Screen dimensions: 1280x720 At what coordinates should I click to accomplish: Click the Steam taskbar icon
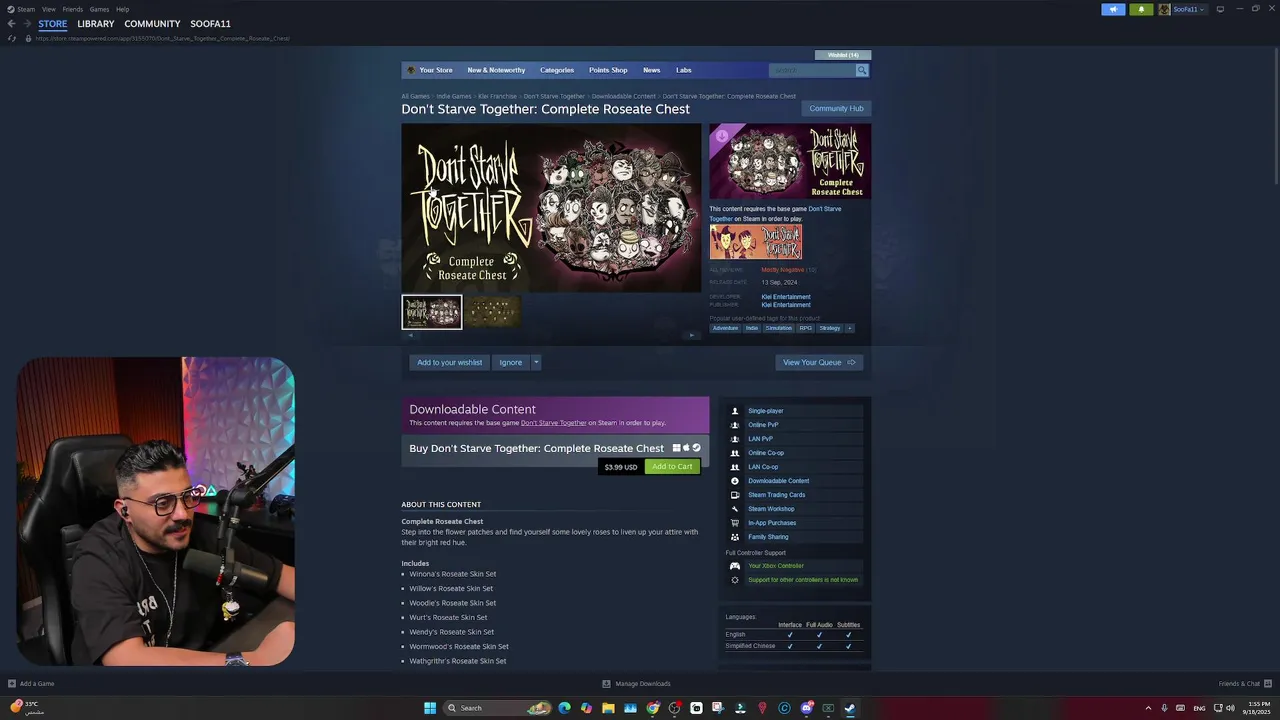coord(850,708)
